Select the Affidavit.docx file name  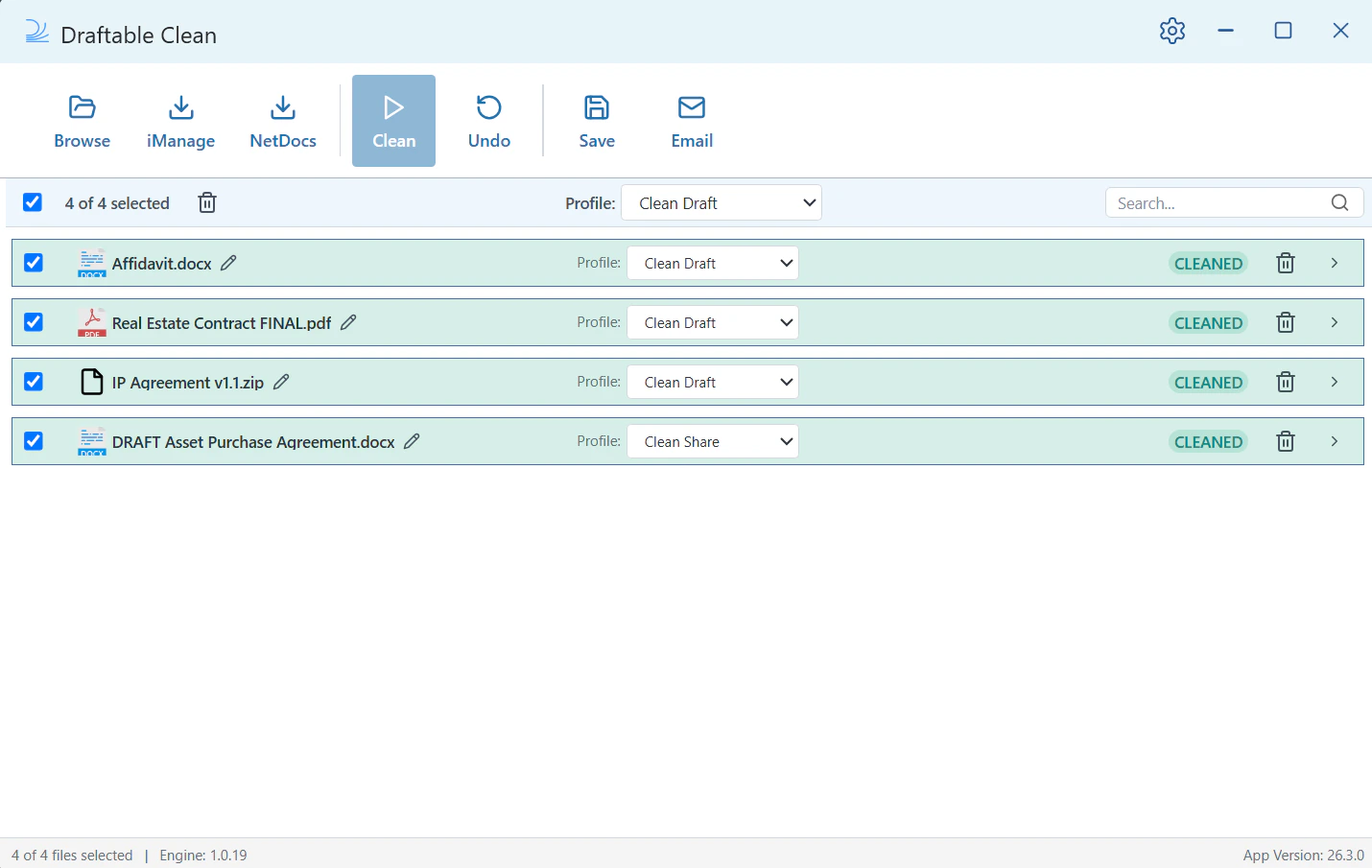pyautogui.click(x=161, y=263)
